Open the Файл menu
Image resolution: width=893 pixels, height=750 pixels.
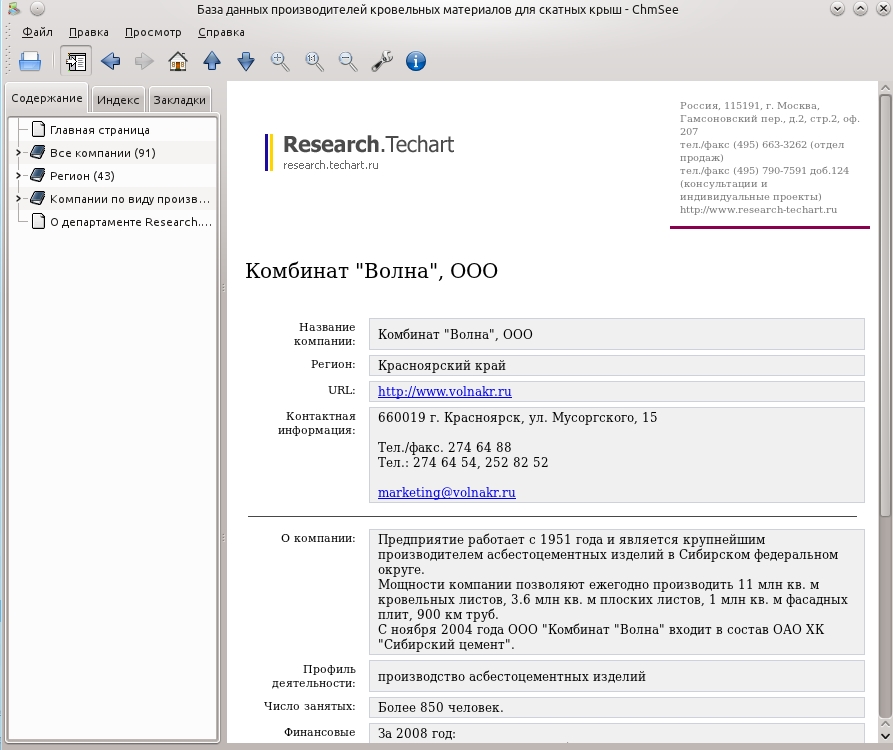click(37, 32)
